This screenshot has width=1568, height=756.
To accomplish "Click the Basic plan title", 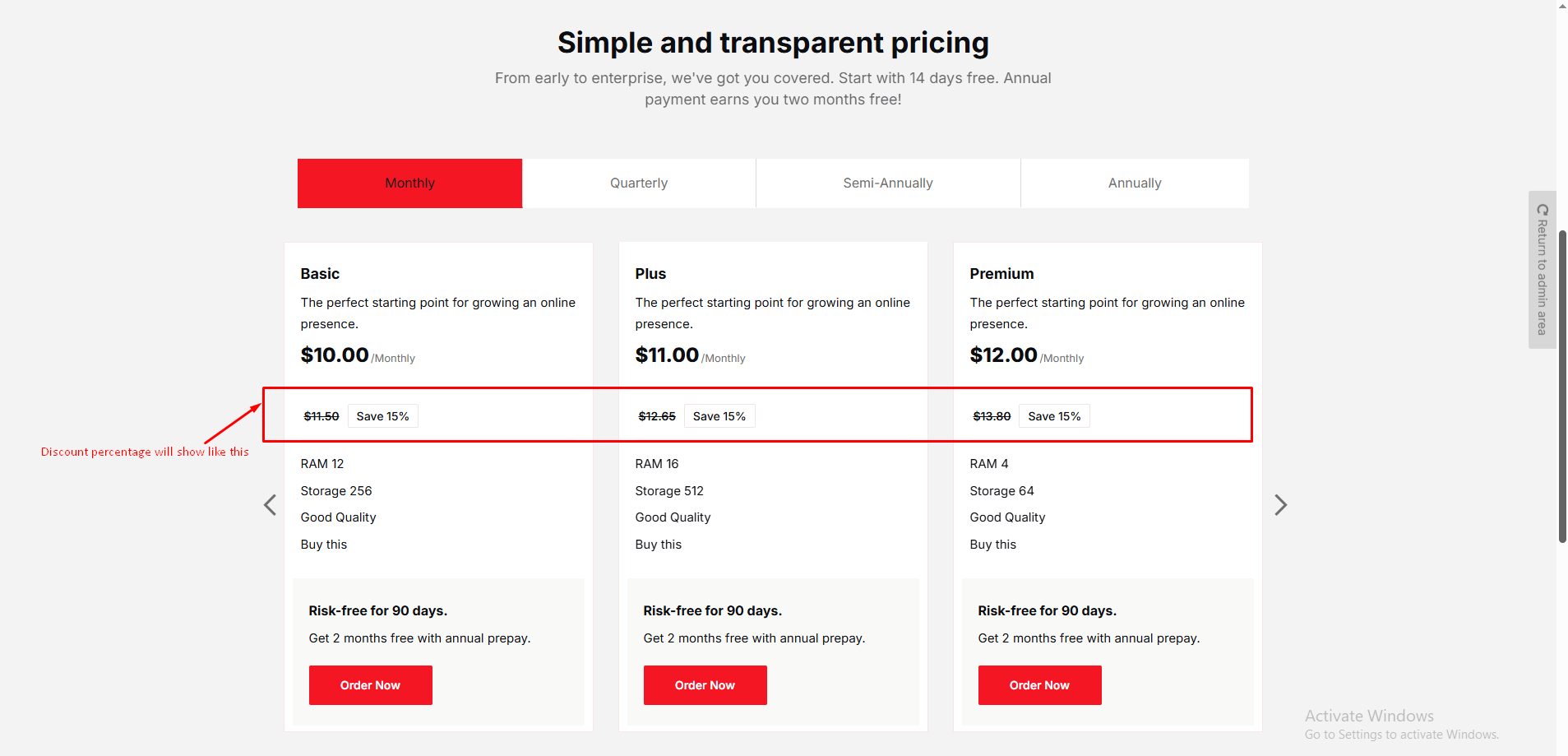I will 320,274.
